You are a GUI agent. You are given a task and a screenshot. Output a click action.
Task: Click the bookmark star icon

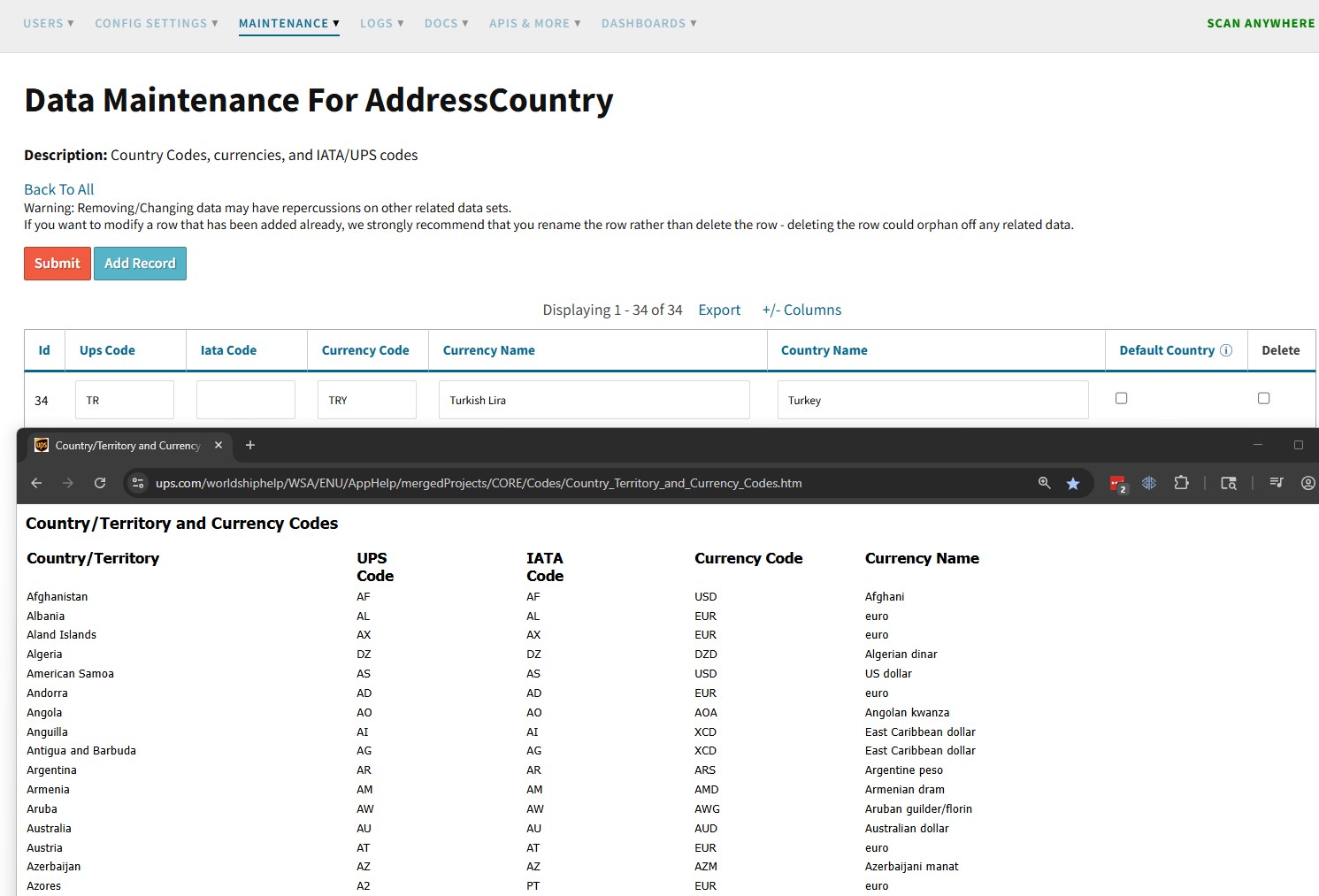1073,483
